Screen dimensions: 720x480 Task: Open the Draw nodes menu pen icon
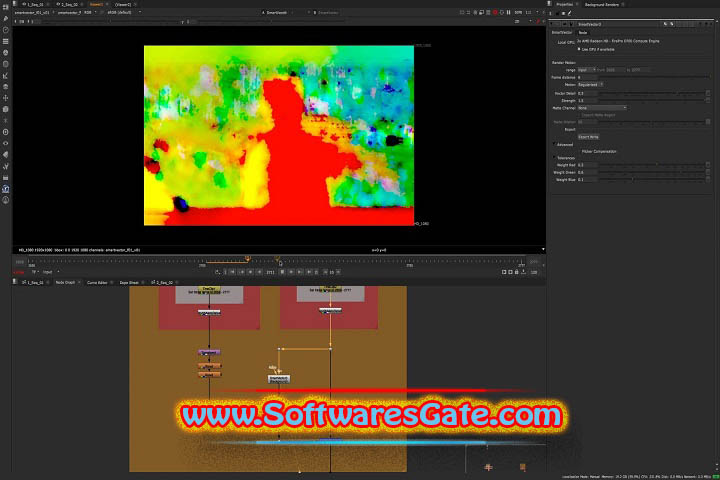pos(6,18)
